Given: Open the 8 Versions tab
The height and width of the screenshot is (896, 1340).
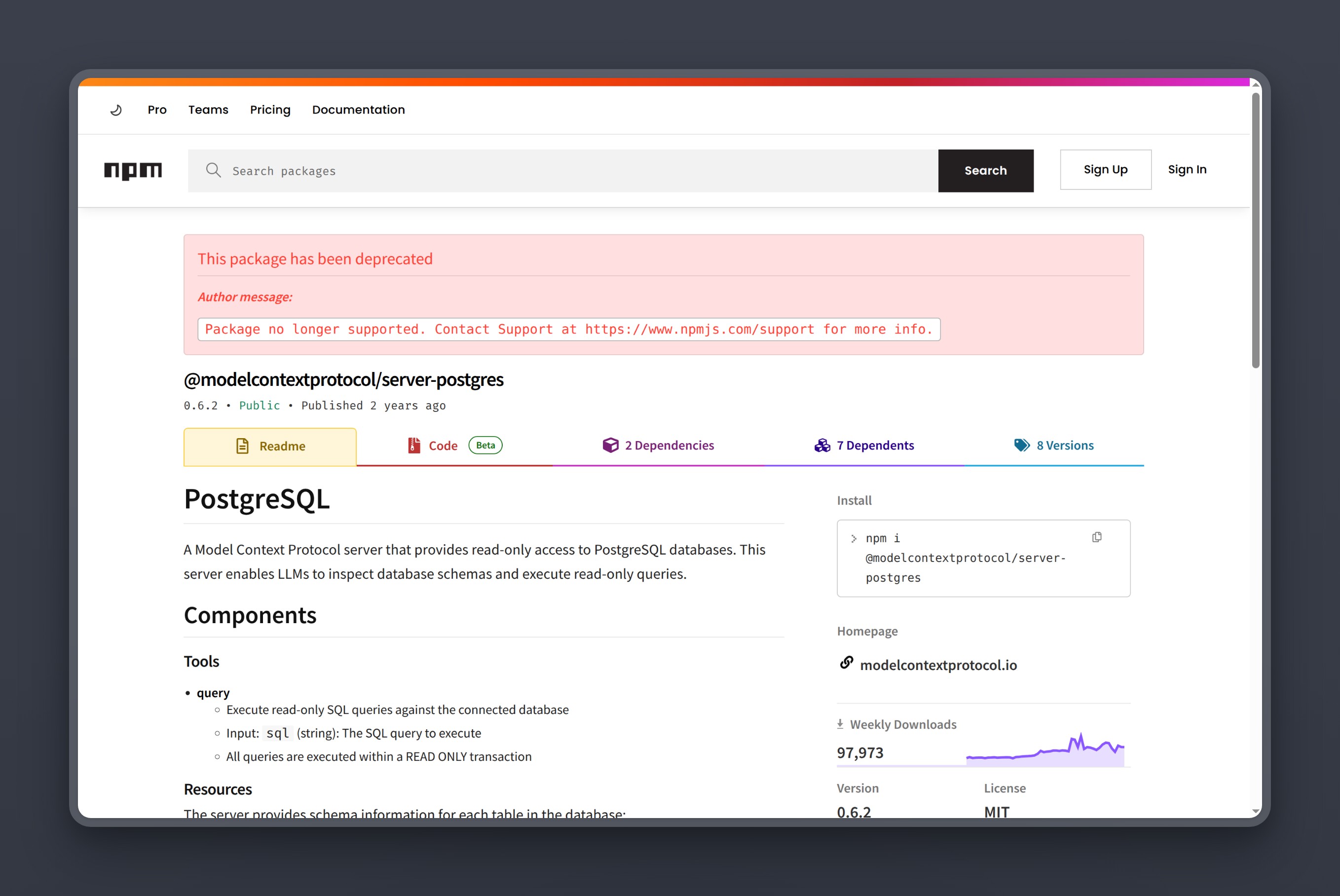Looking at the screenshot, I should [x=1054, y=446].
